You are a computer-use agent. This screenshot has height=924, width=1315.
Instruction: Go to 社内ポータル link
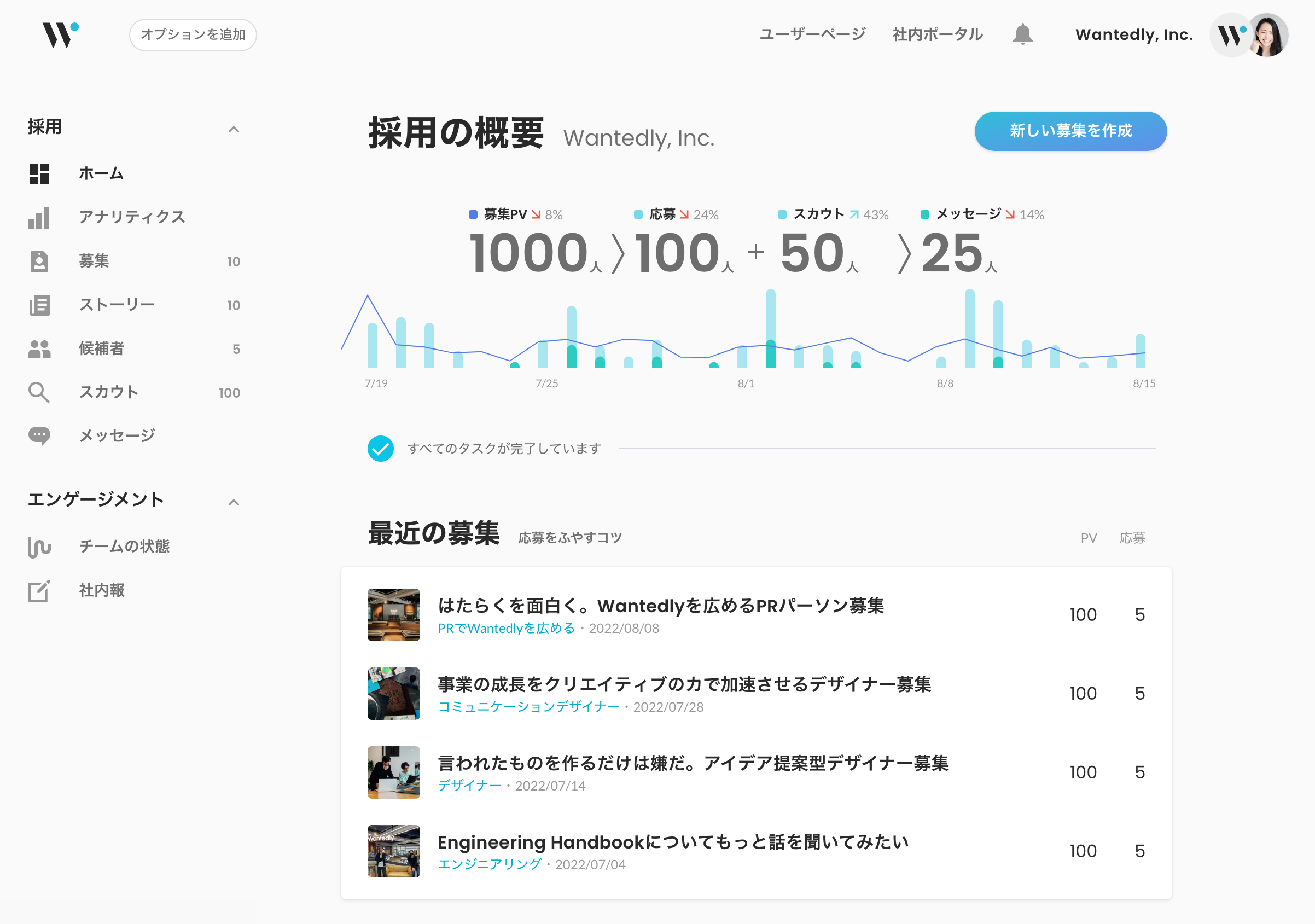tap(938, 35)
